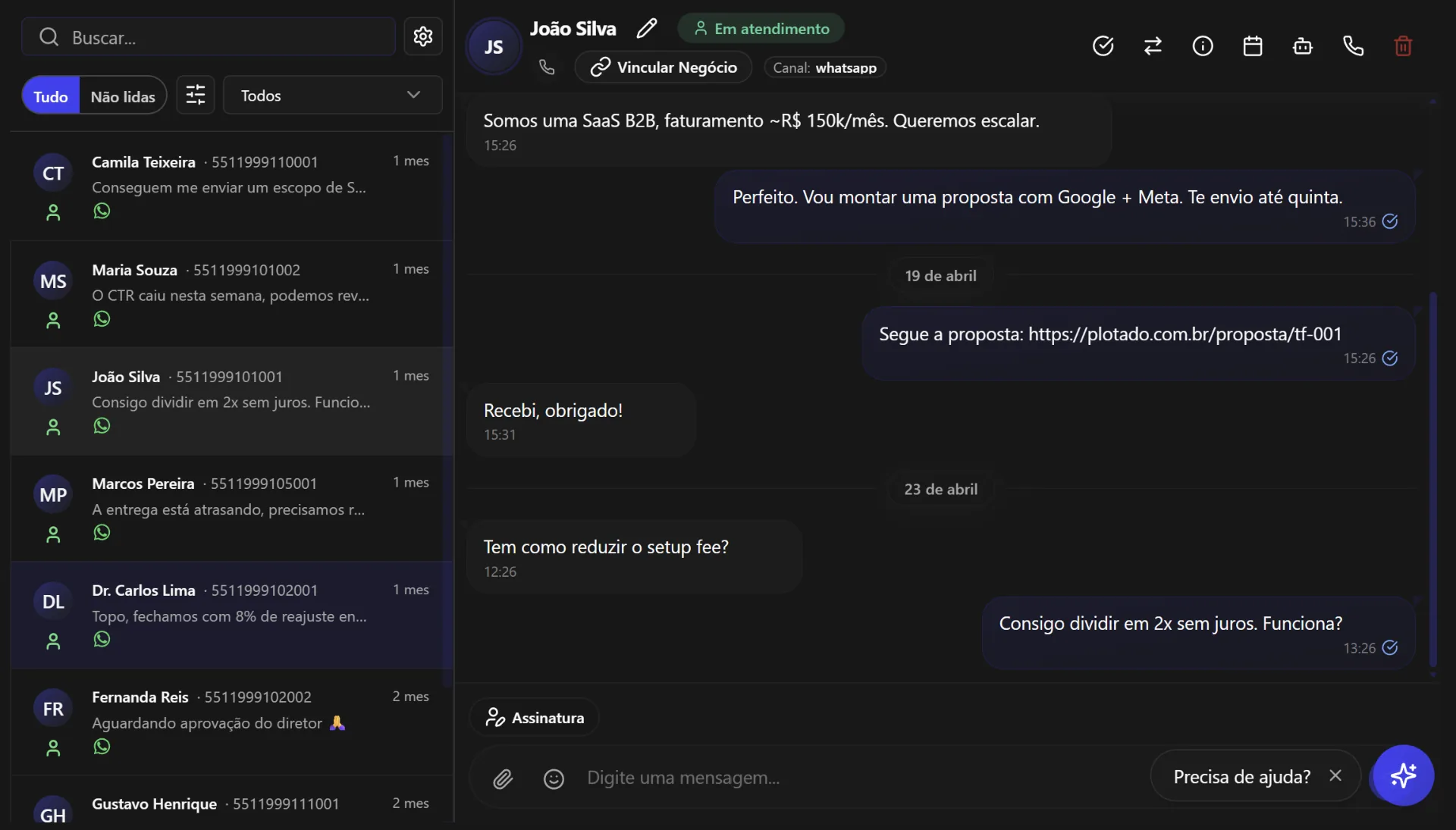Expand the Todos dropdown
Viewport: 1456px width, 830px height.
click(332, 95)
